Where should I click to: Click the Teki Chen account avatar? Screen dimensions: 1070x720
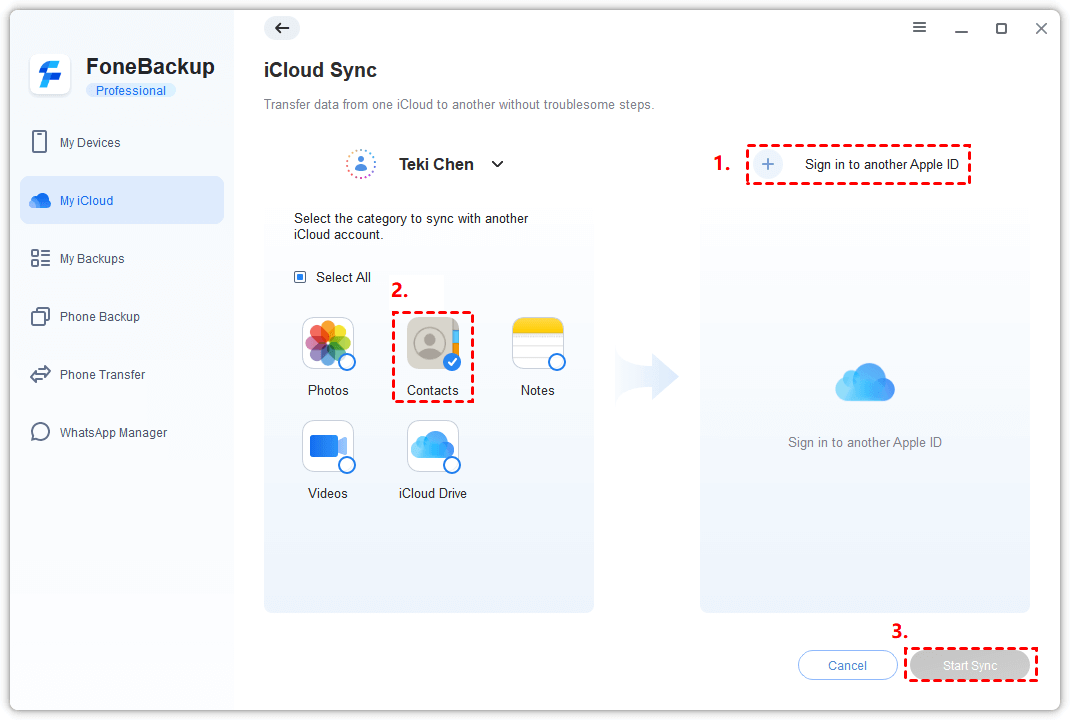(x=360, y=164)
